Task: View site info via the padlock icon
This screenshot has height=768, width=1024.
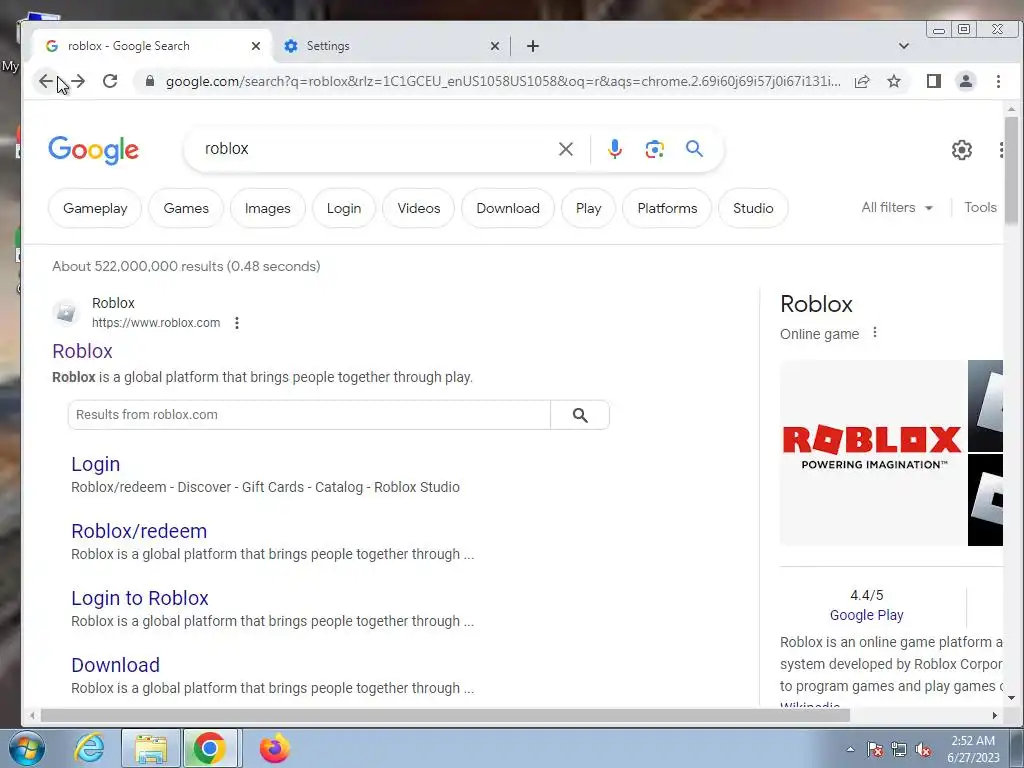Action: pyautogui.click(x=150, y=81)
